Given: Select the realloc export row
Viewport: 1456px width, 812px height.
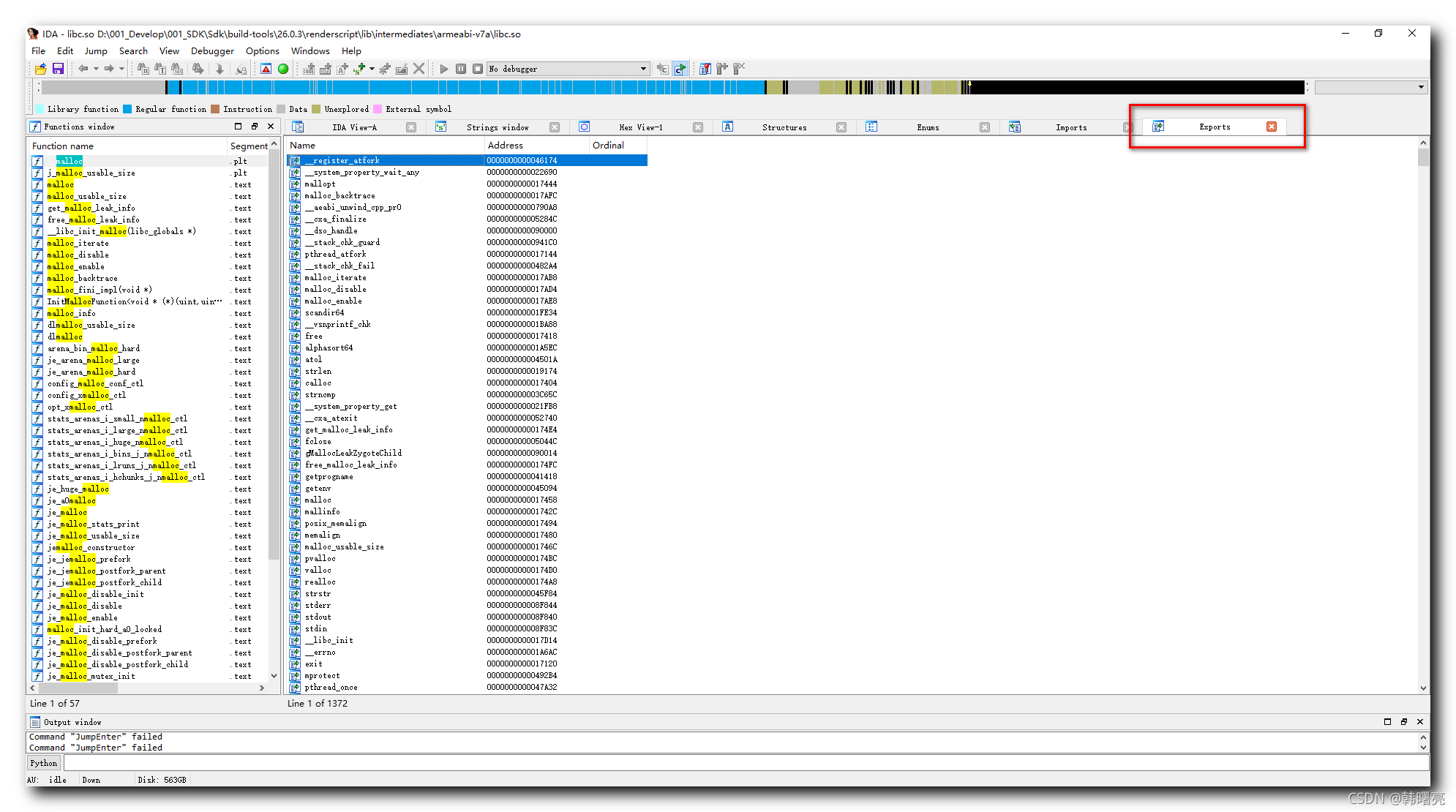Looking at the screenshot, I should click(x=467, y=582).
